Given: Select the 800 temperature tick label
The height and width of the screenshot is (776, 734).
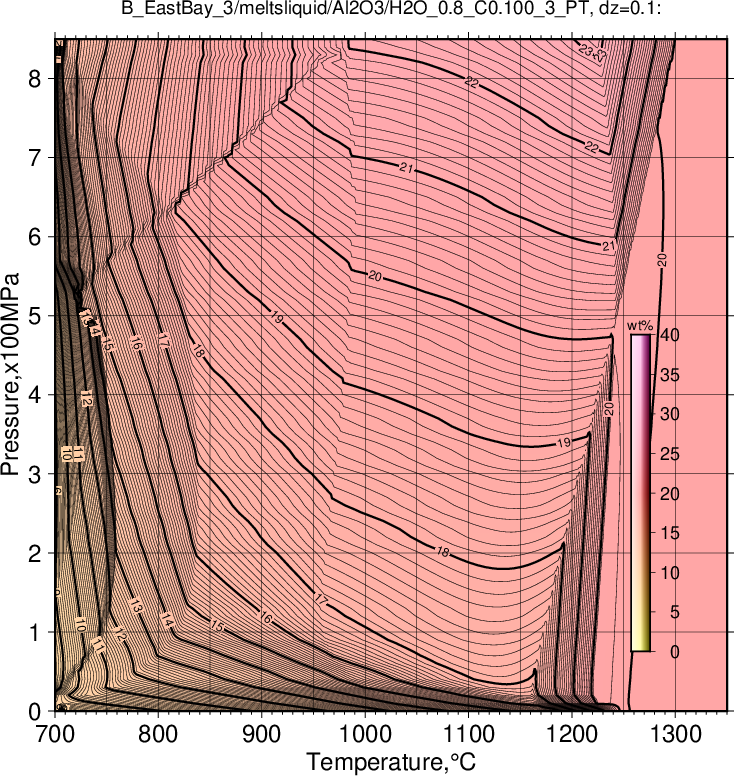Looking at the screenshot, I should [158, 734].
